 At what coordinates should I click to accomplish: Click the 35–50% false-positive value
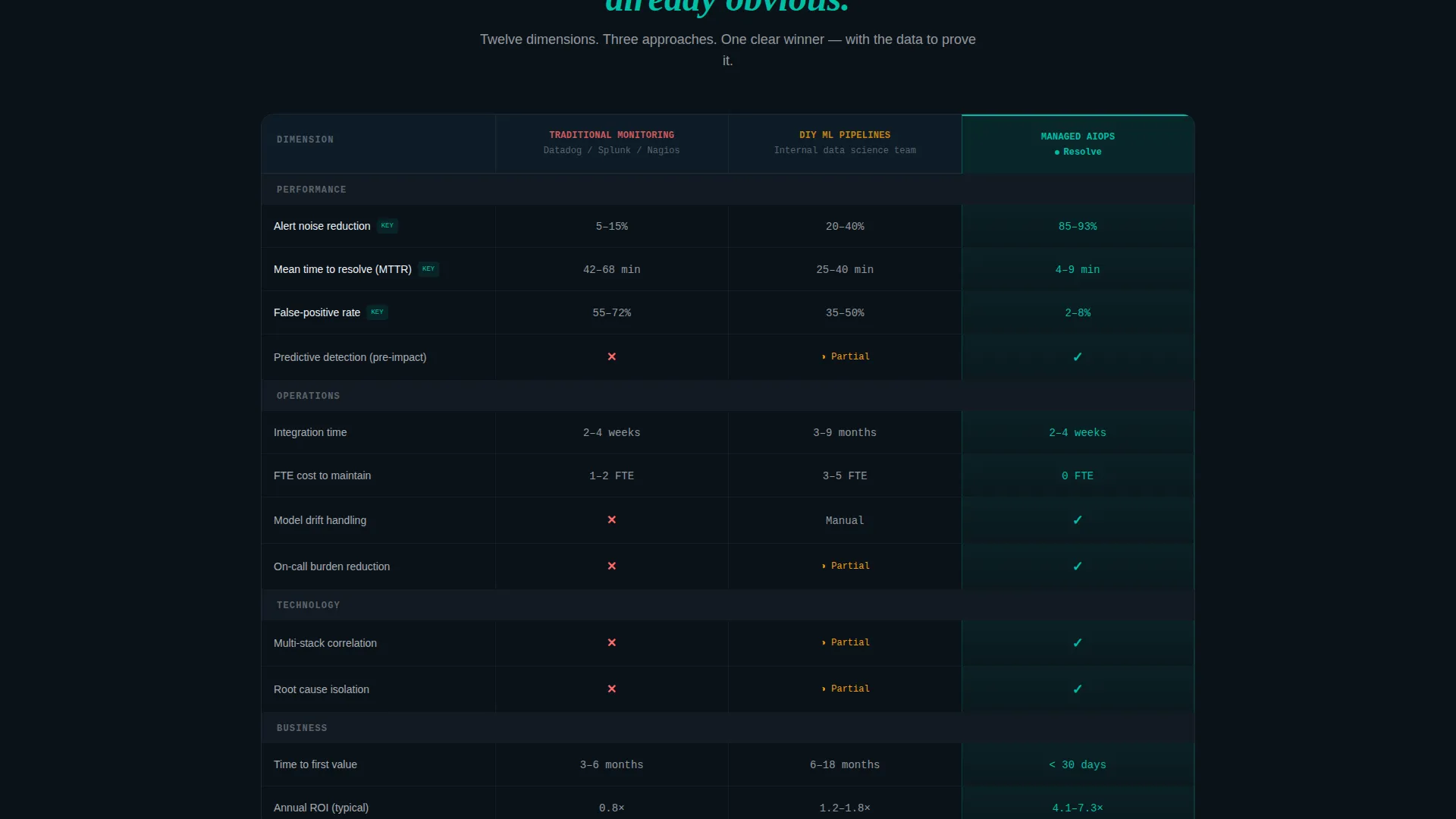tap(845, 312)
